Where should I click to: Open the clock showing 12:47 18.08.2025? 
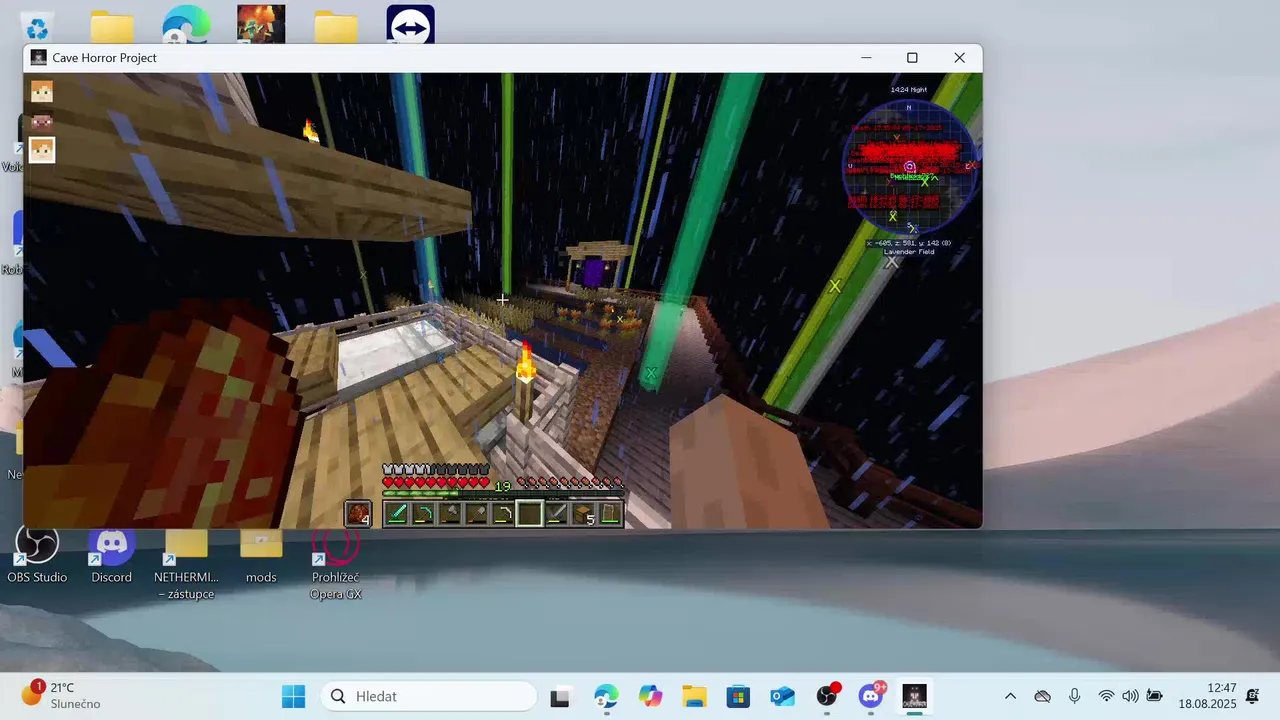coord(1207,696)
